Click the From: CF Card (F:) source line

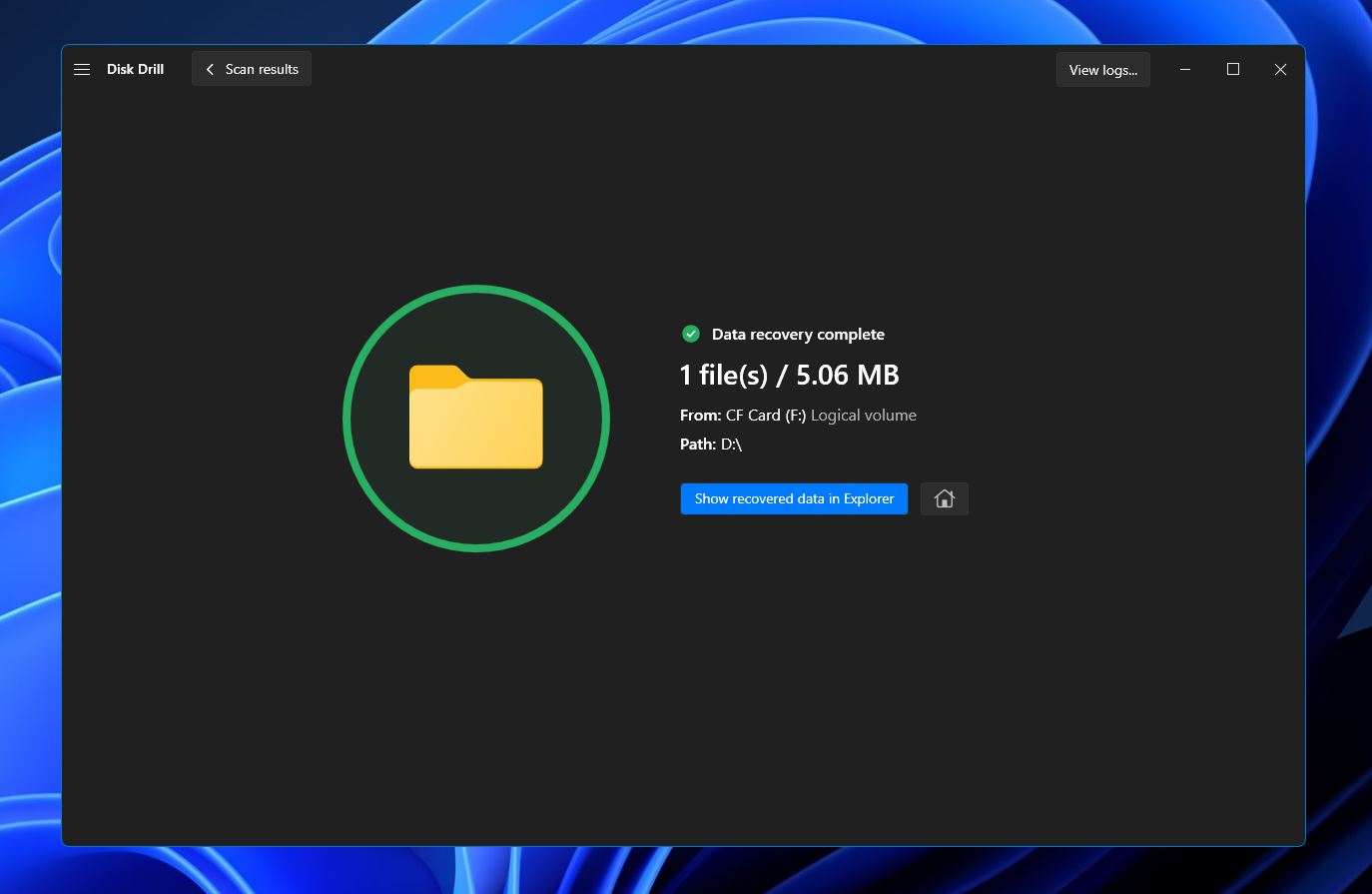(798, 416)
